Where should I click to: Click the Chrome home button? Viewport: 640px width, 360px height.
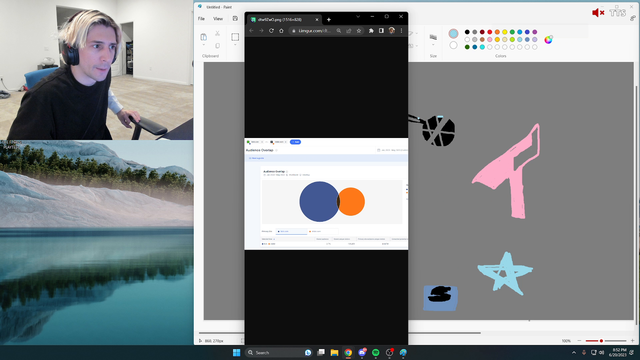(x=281, y=31)
